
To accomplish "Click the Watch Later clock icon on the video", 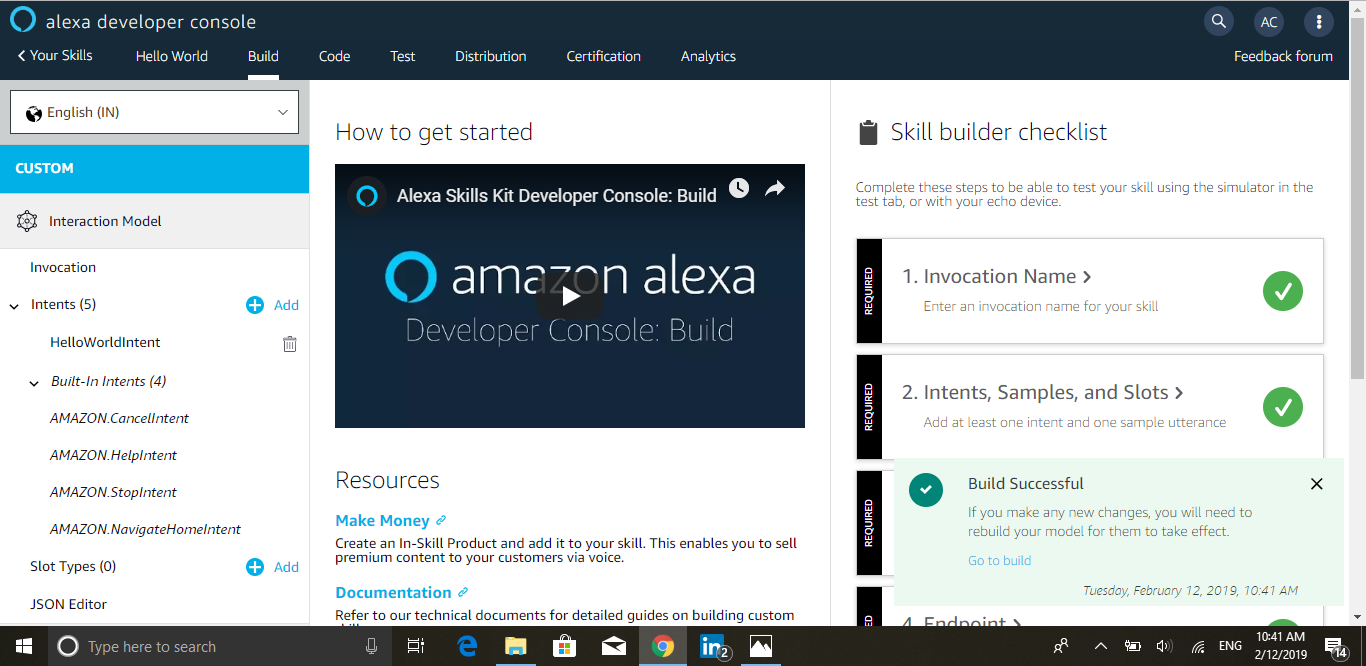I will [x=739, y=187].
